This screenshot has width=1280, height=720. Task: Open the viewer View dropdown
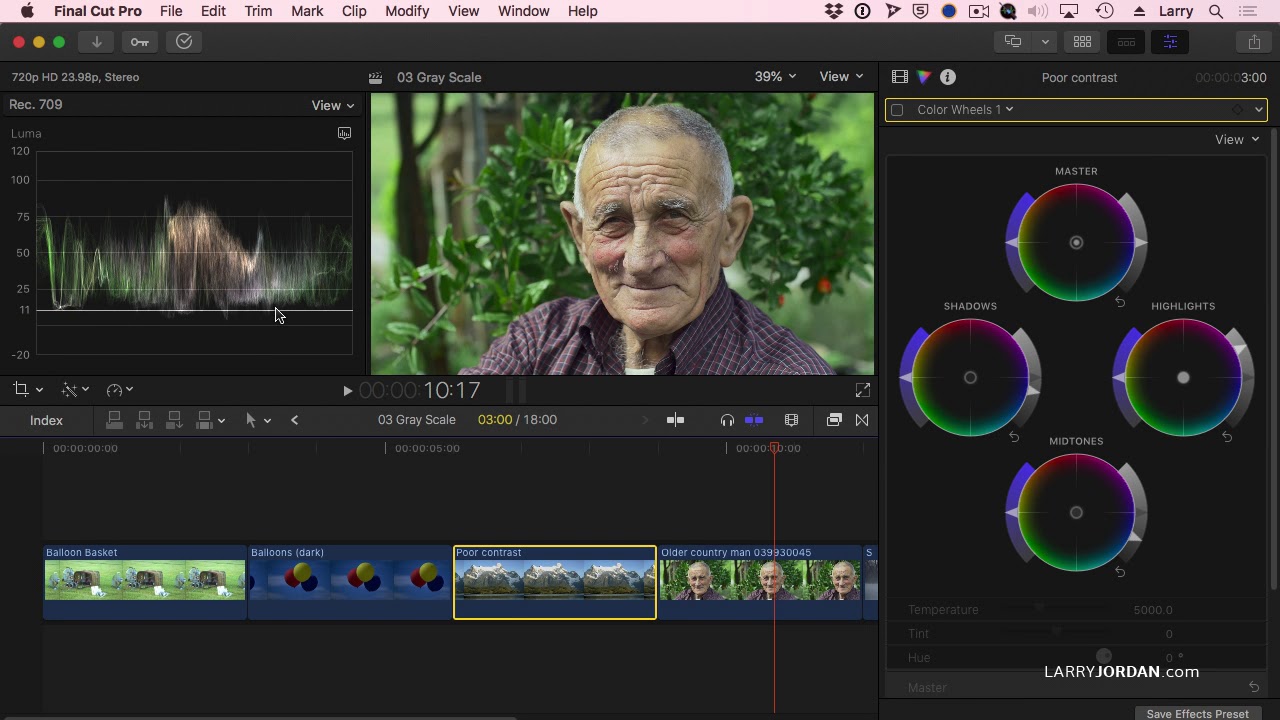(x=841, y=77)
